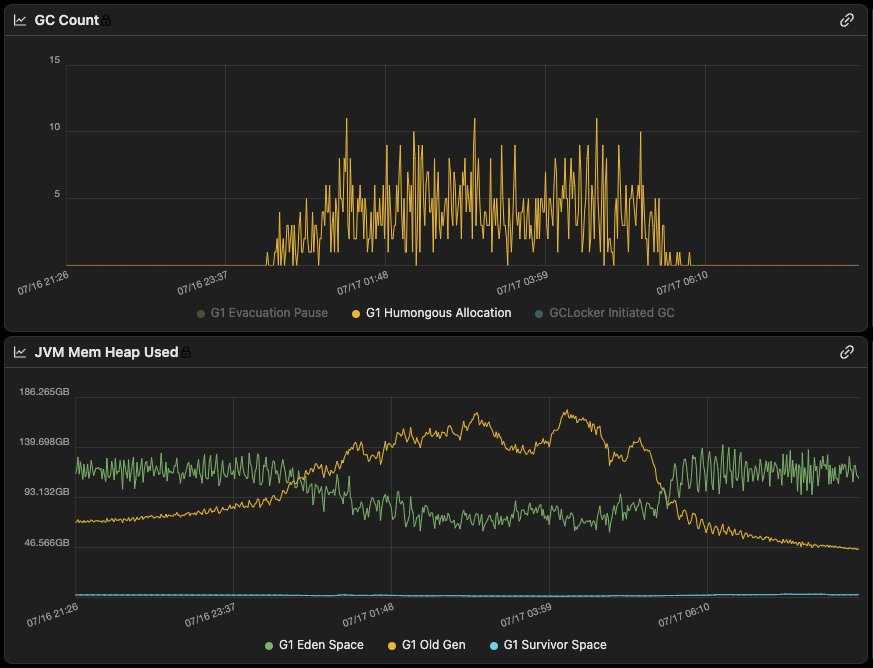Click 07/17 01:48 label under GC Count chart
This screenshot has width=873, height=668.
click(362, 283)
